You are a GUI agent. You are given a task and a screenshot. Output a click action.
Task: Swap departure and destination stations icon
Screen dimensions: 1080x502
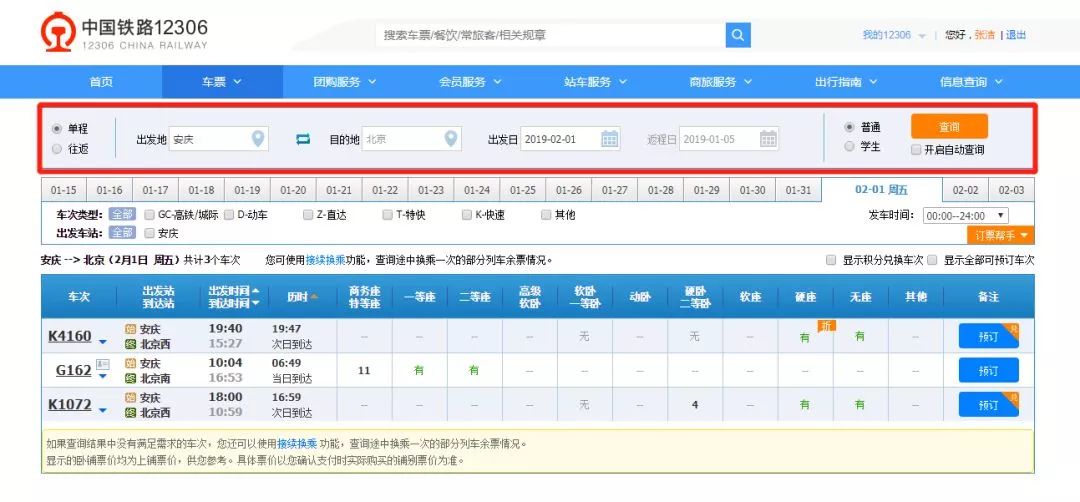point(303,139)
